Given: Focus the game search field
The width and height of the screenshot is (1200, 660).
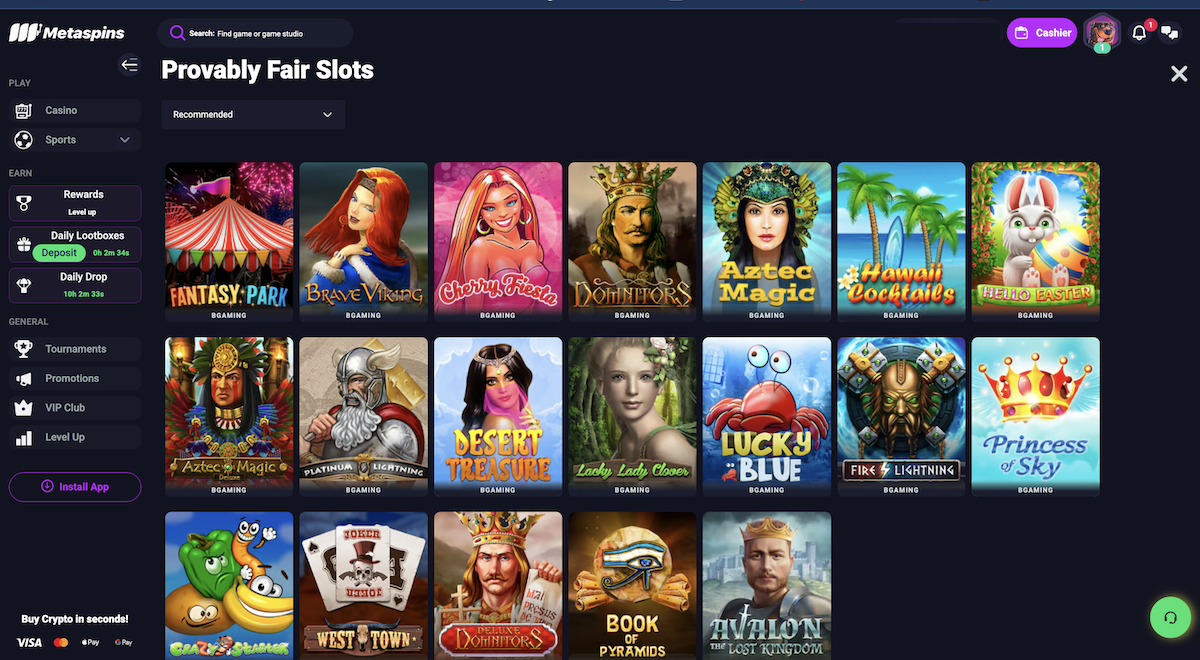Looking at the screenshot, I should [255, 33].
